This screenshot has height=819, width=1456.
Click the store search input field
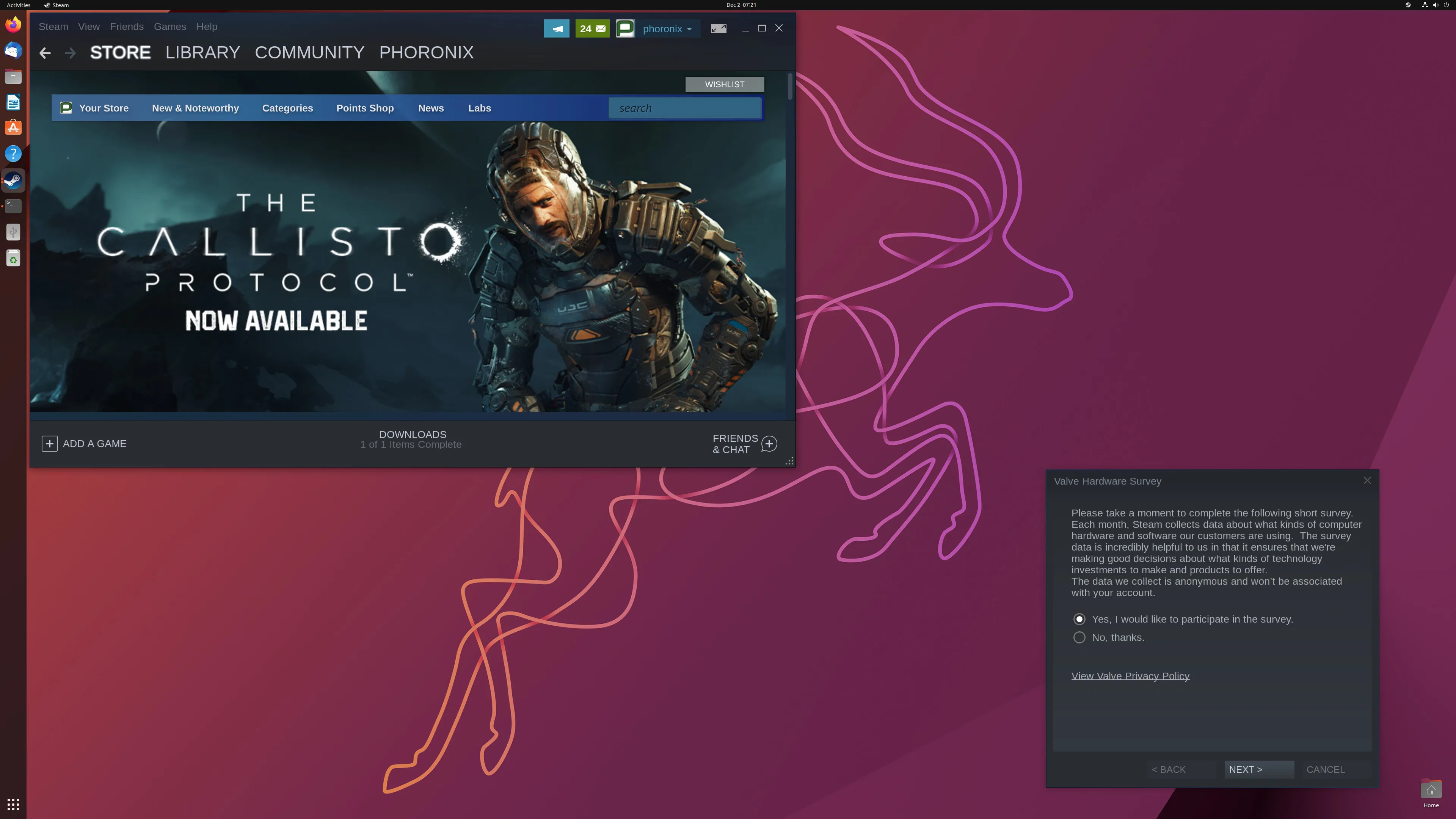pyautogui.click(x=684, y=108)
